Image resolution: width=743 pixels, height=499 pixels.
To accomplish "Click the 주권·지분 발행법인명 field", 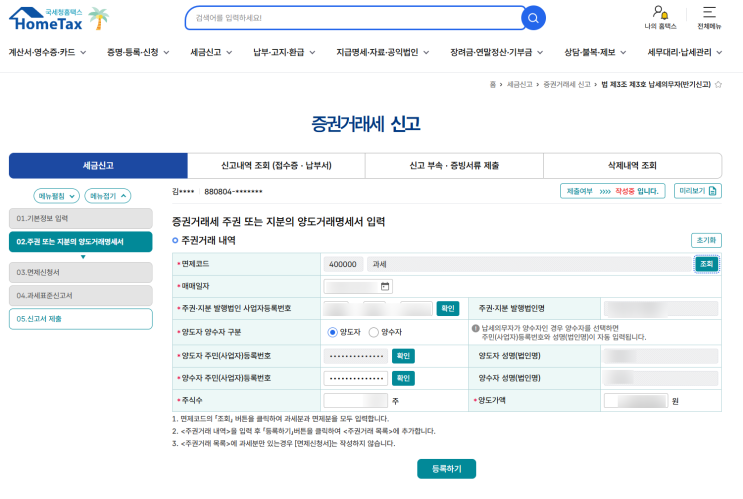I will (x=661, y=308).
